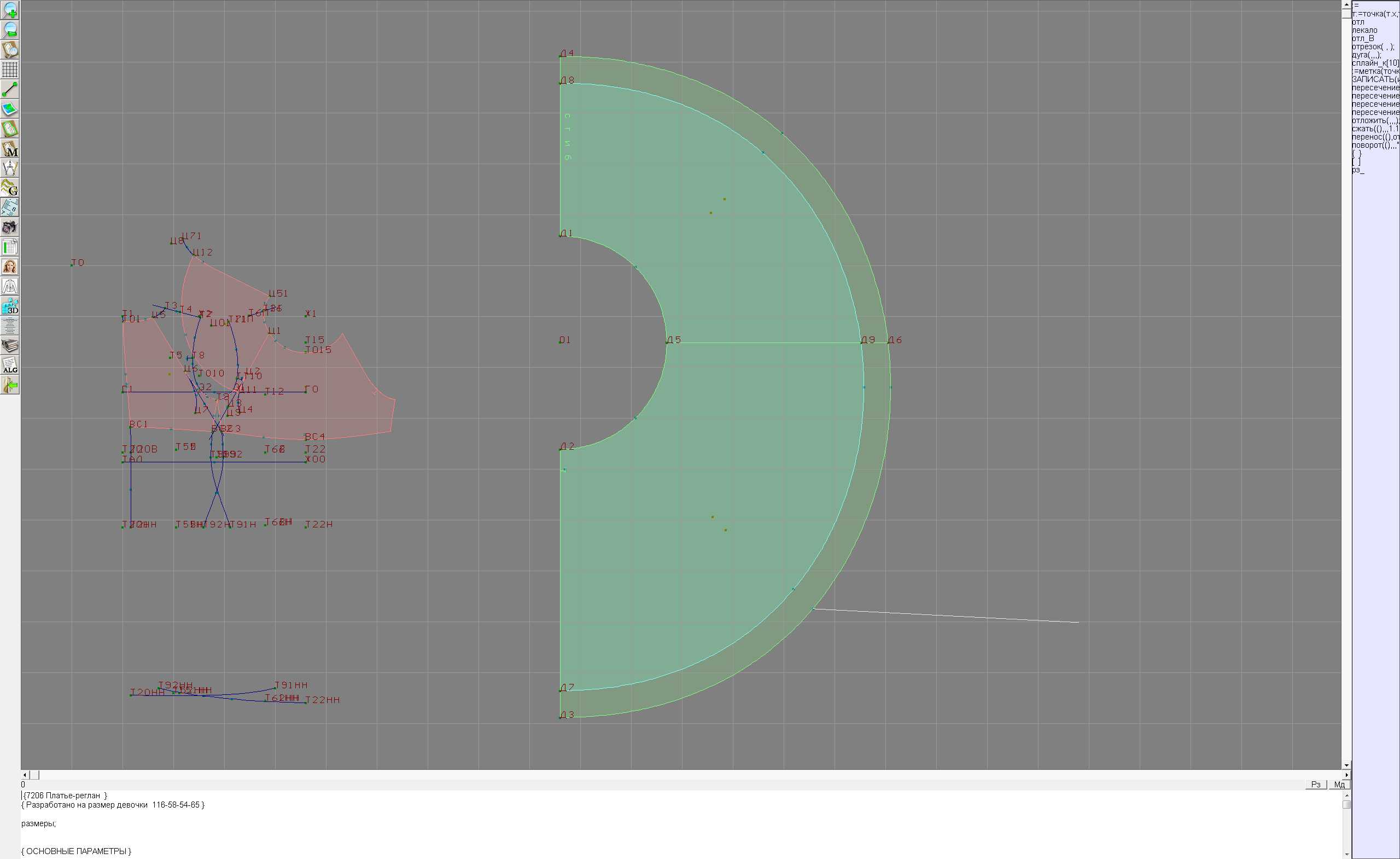
Task: Select the line segment drawing tool
Action: 10,89
